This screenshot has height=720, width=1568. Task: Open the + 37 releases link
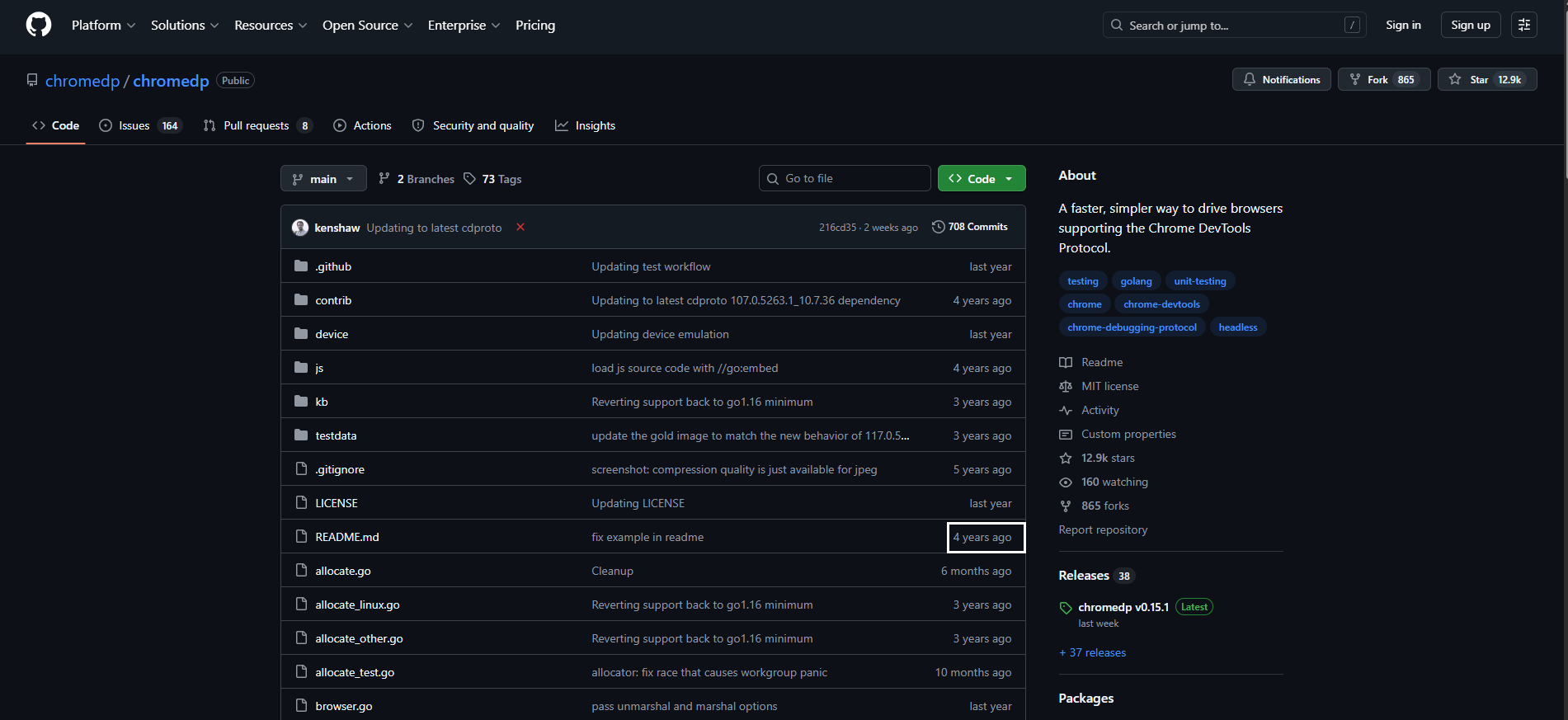point(1092,652)
